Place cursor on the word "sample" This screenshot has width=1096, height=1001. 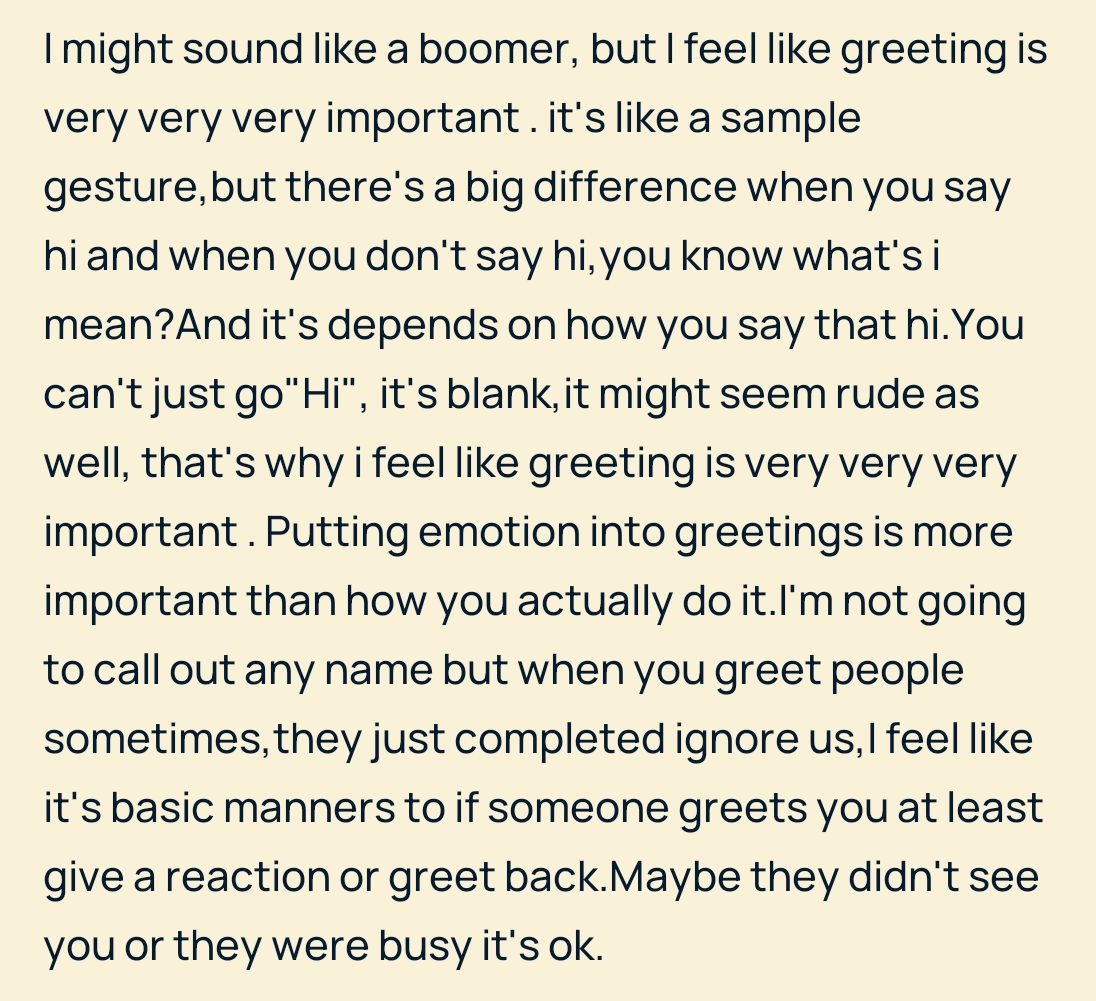click(791, 119)
